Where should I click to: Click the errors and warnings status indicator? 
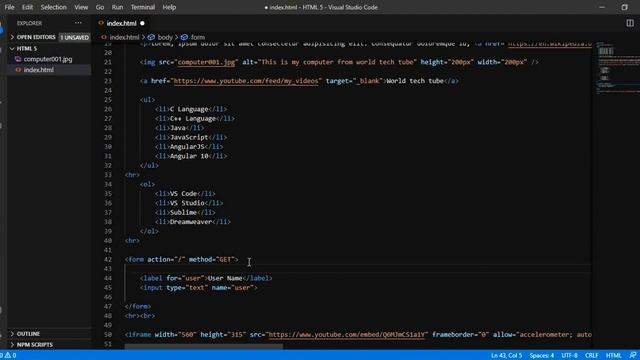9,355
